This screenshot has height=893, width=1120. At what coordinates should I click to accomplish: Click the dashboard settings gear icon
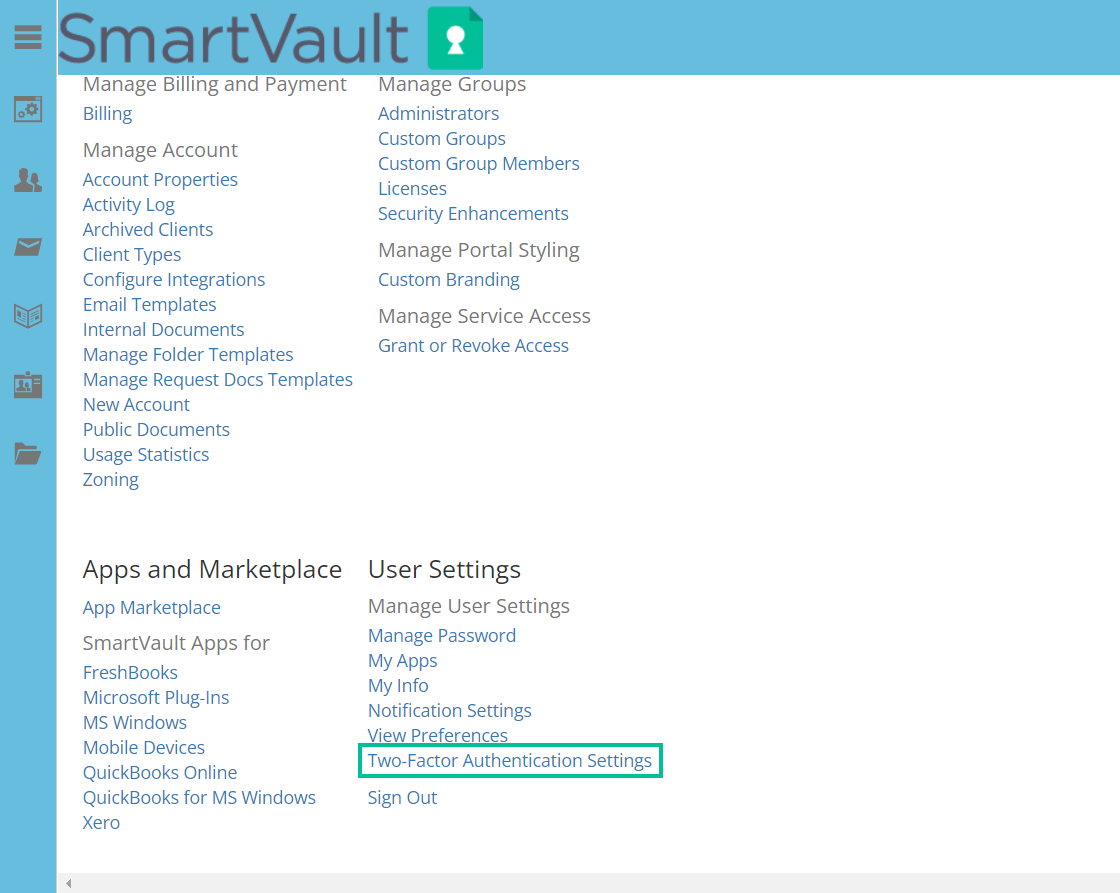tap(27, 110)
